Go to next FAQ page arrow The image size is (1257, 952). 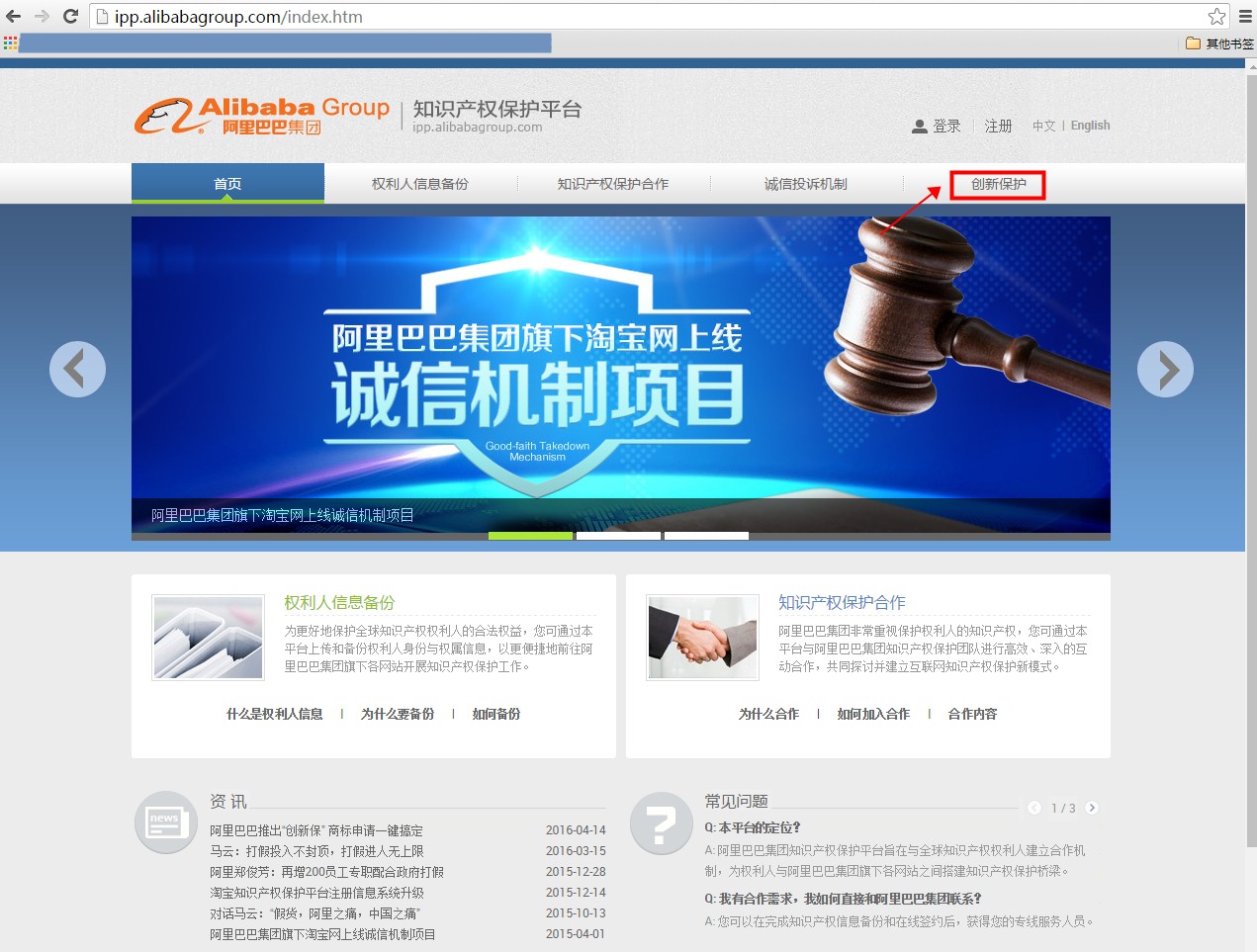click(x=1092, y=808)
